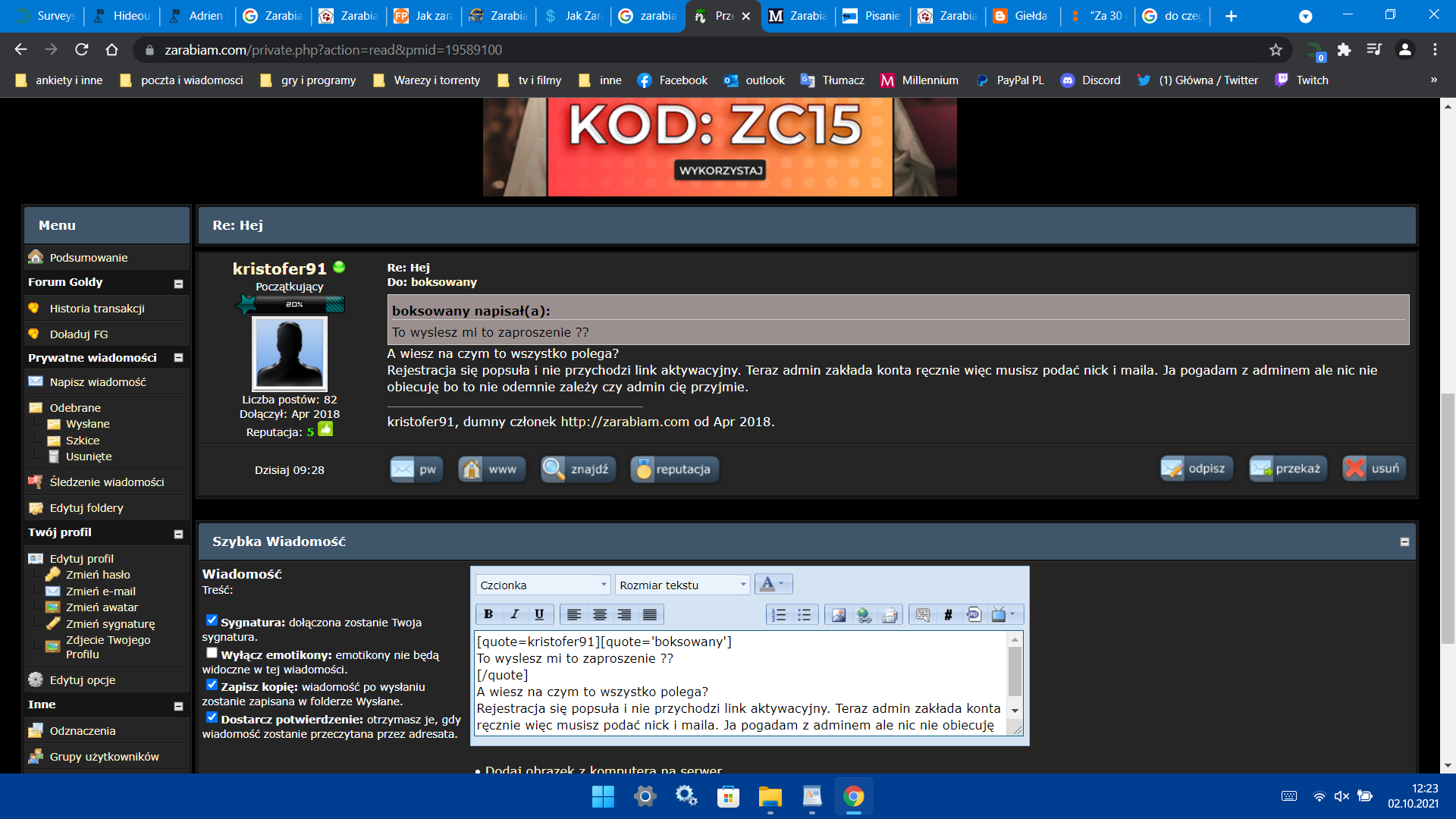Open Napisz wiadomość in sidebar menu
This screenshot has width=1456, height=819.
click(98, 382)
